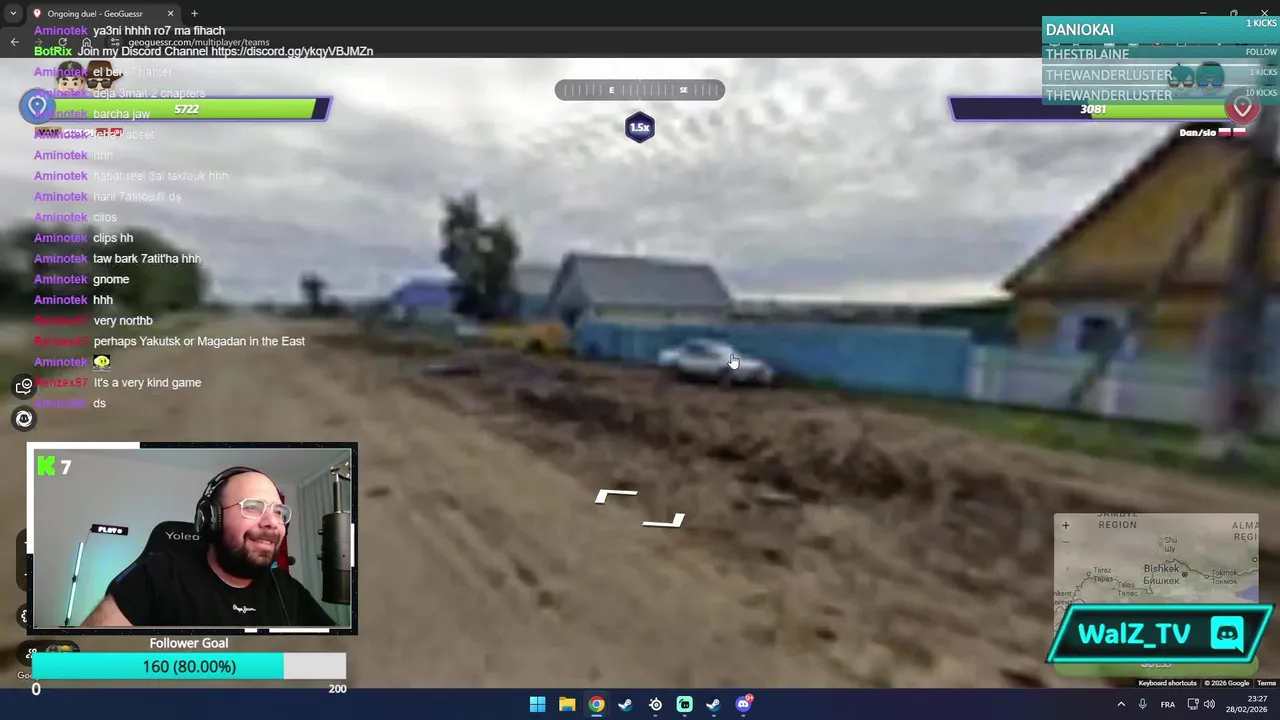Open Discord from the taskbar

click(x=743, y=704)
